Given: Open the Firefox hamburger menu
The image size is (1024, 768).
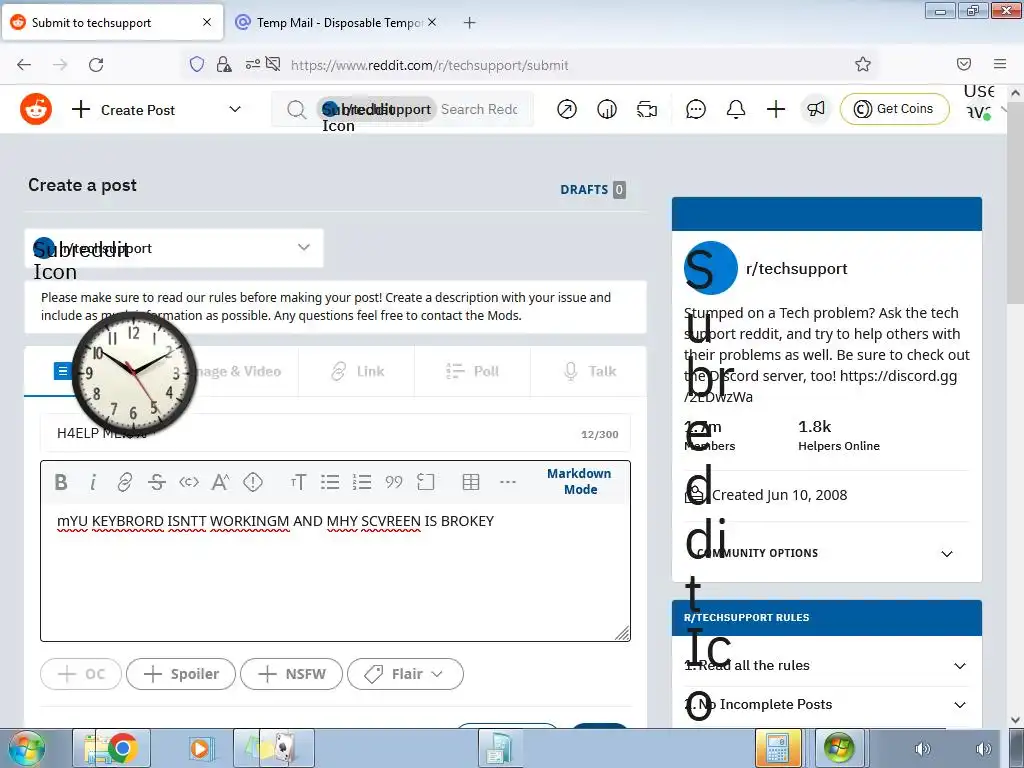Looking at the screenshot, I should (x=1000, y=64).
